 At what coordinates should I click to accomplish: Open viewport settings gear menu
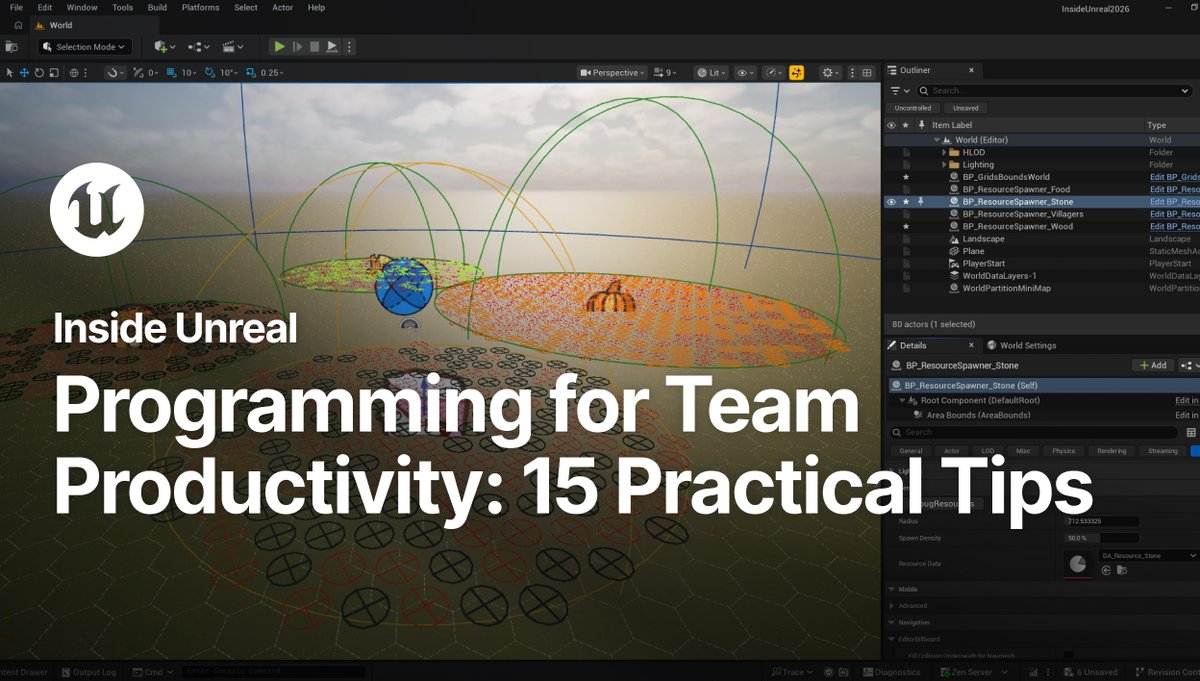831,73
